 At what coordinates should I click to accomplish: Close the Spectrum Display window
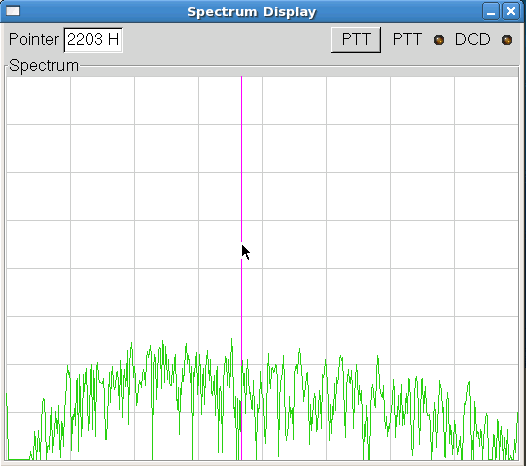511,12
